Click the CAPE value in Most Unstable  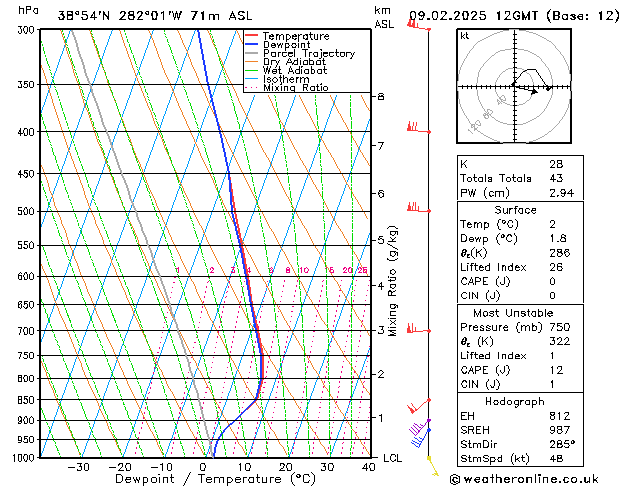[x=556, y=370]
